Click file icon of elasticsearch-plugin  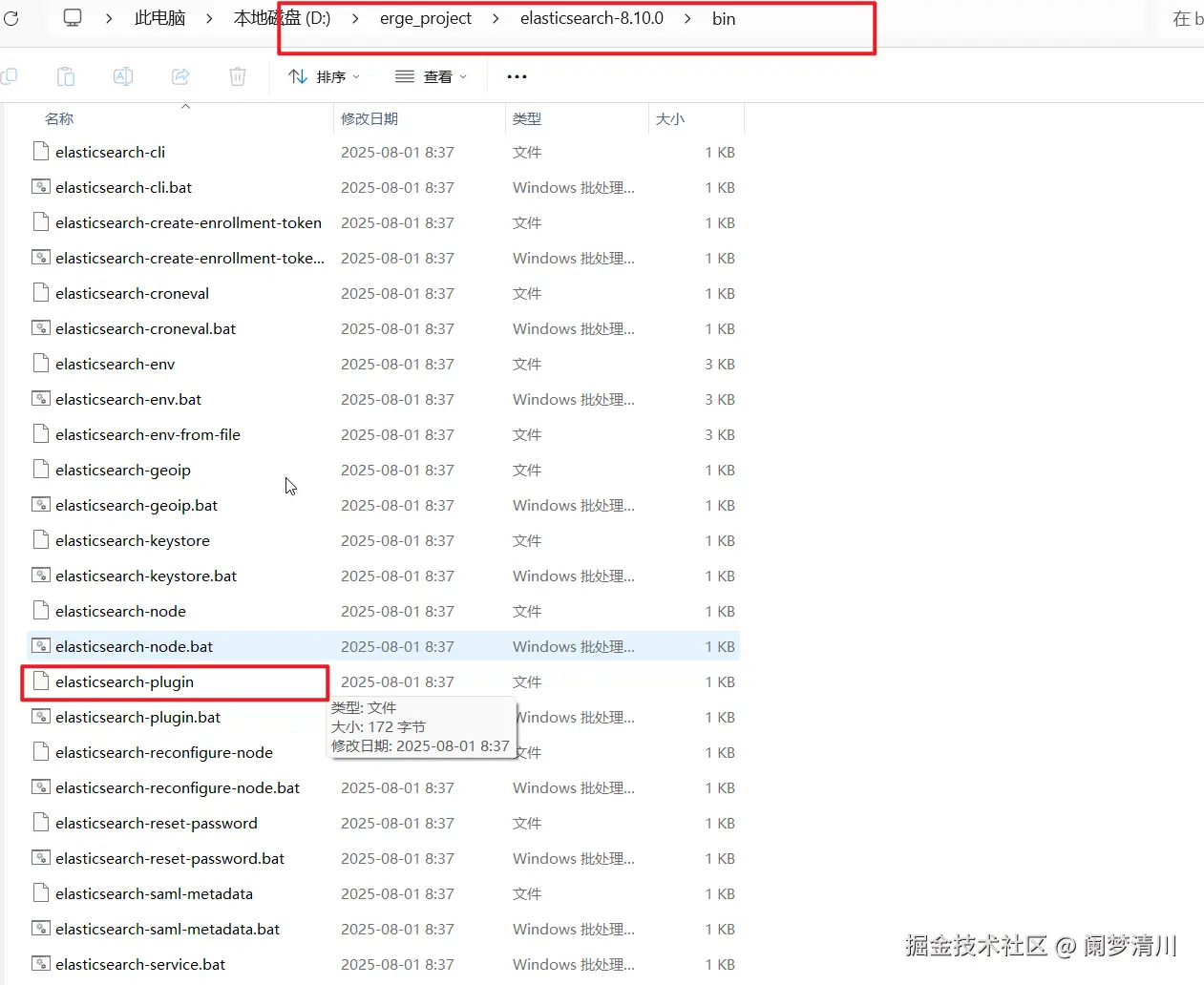[40, 681]
